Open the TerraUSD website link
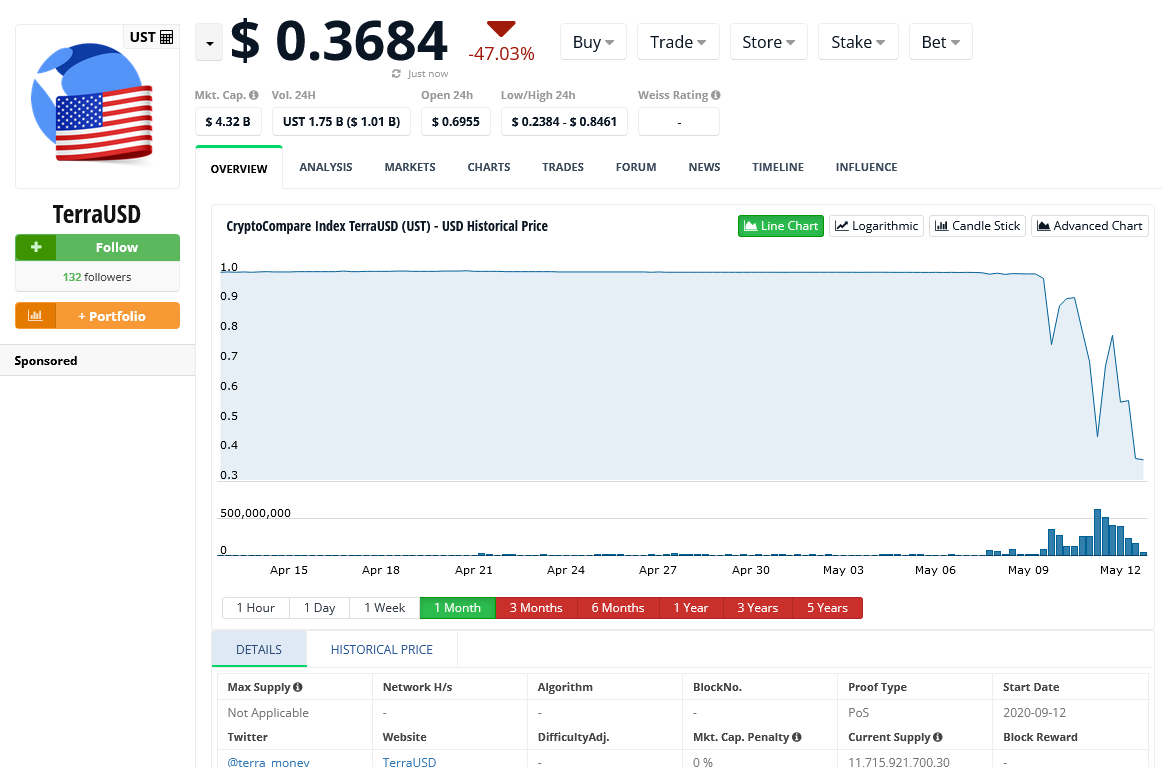 click(409, 761)
